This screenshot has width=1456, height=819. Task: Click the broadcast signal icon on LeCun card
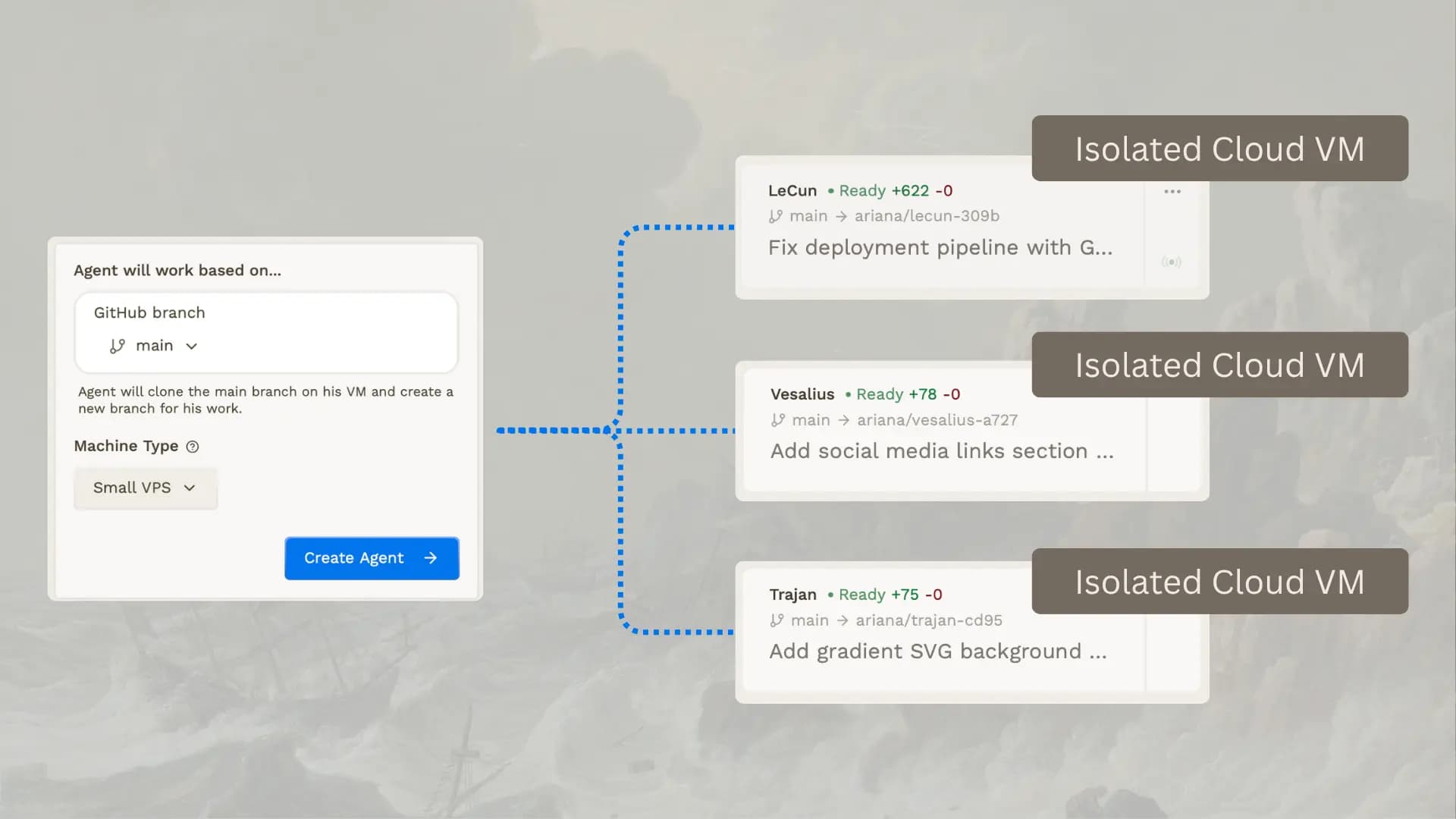coord(1171,262)
